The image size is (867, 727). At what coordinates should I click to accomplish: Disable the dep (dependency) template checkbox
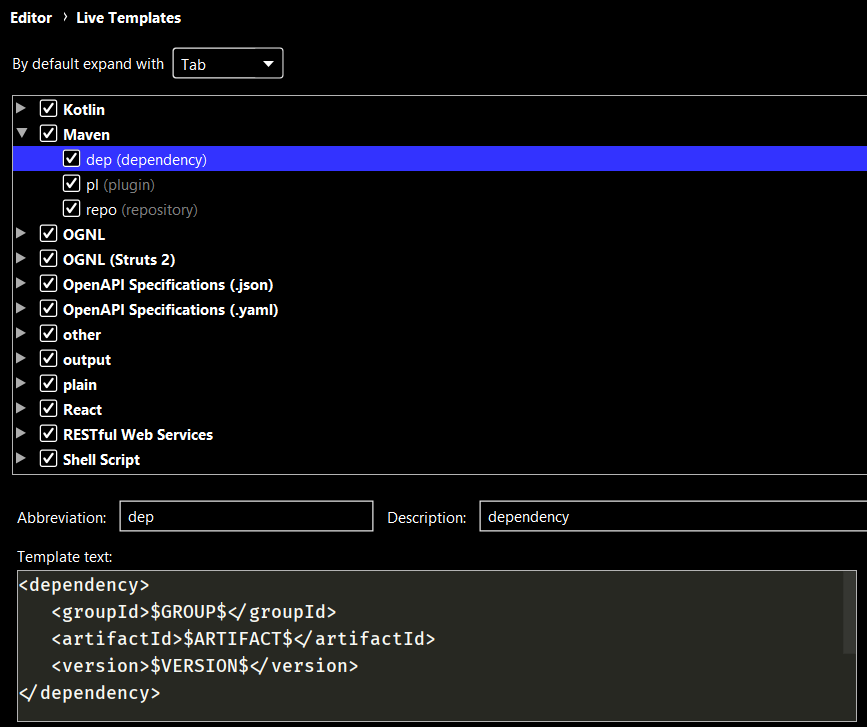(x=71, y=159)
